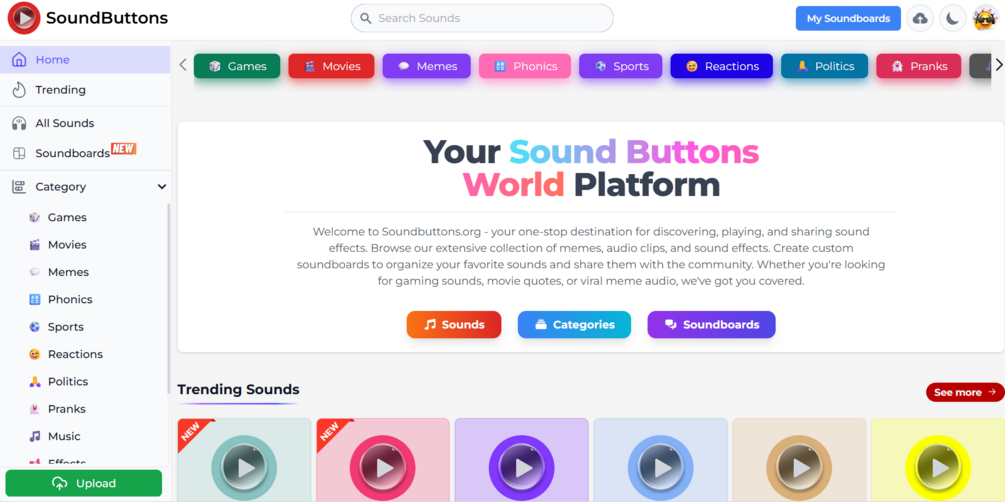1005x502 pixels.
Task: Click the Category icon in sidebar
Action: [19, 187]
